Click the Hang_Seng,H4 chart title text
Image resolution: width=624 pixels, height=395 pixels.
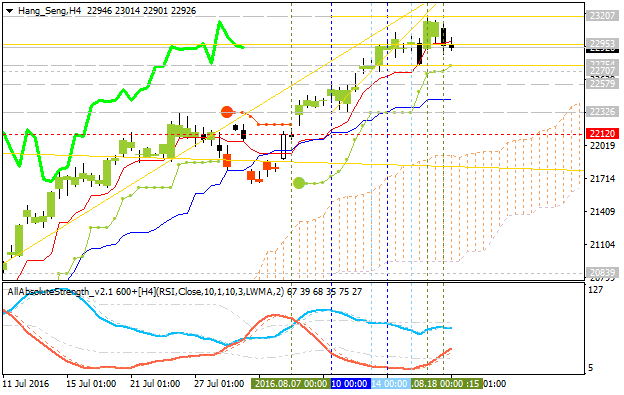click(x=50, y=11)
